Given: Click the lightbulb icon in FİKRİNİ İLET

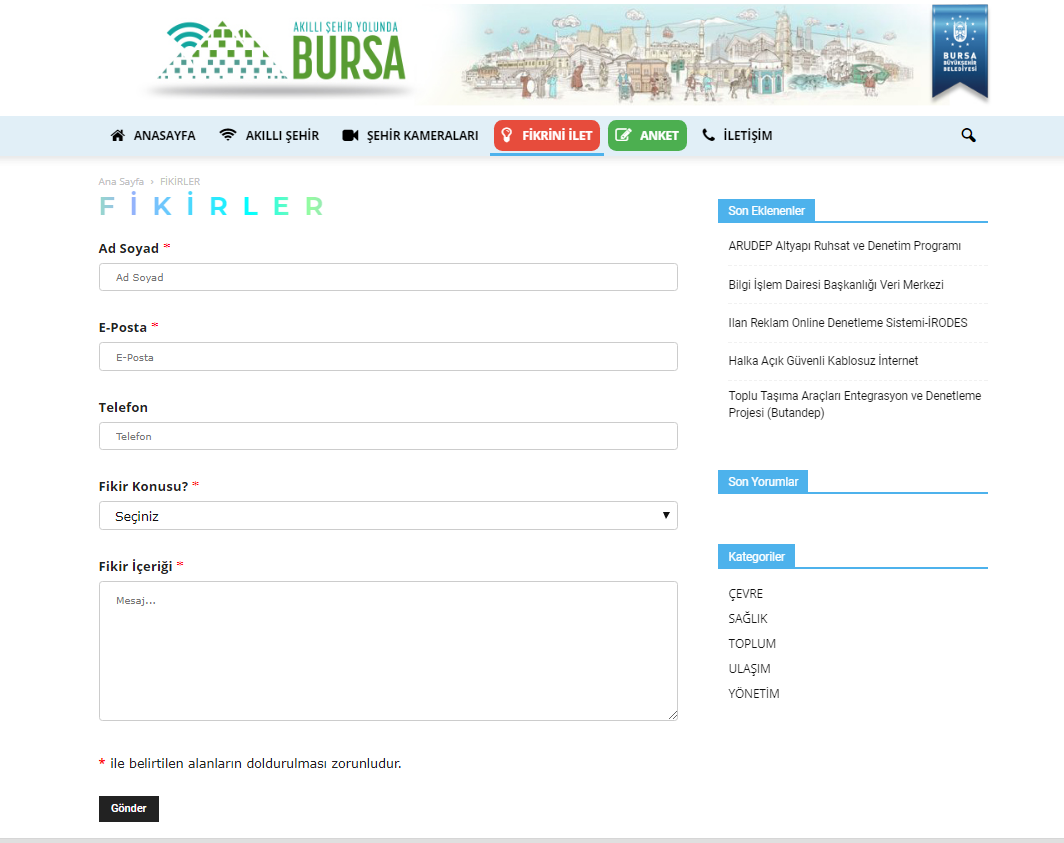Looking at the screenshot, I should point(507,135).
